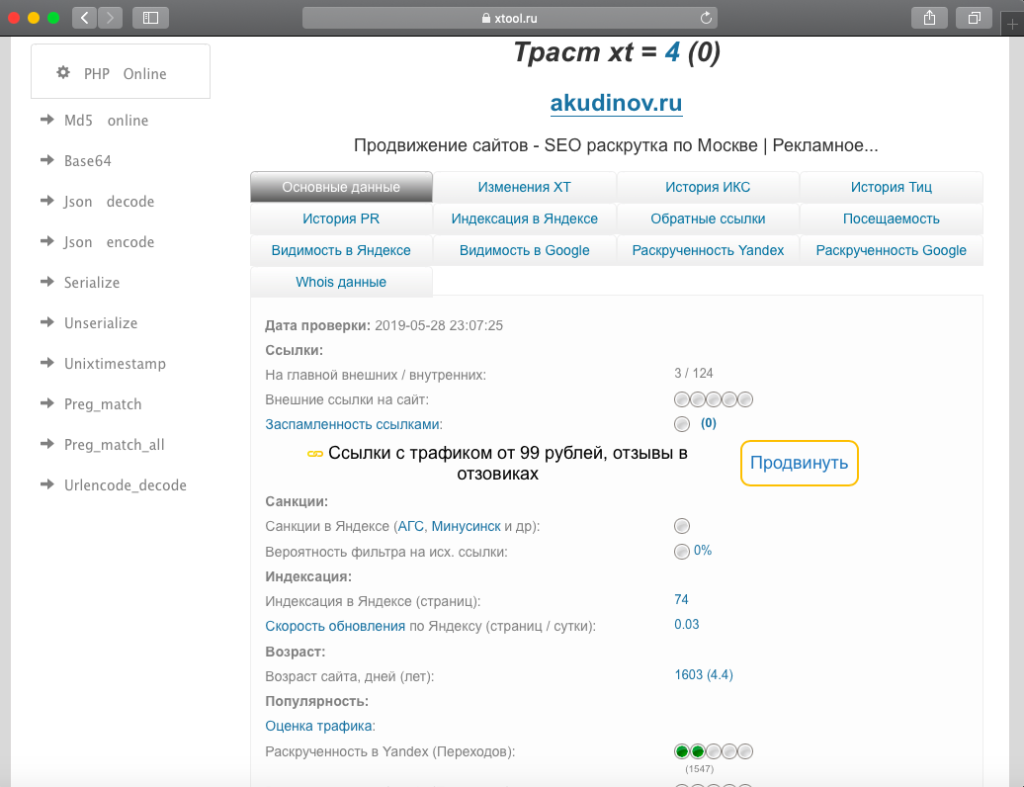Open the Safari share menu
1024x787 pixels.
pyautogui.click(x=929, y=18)
